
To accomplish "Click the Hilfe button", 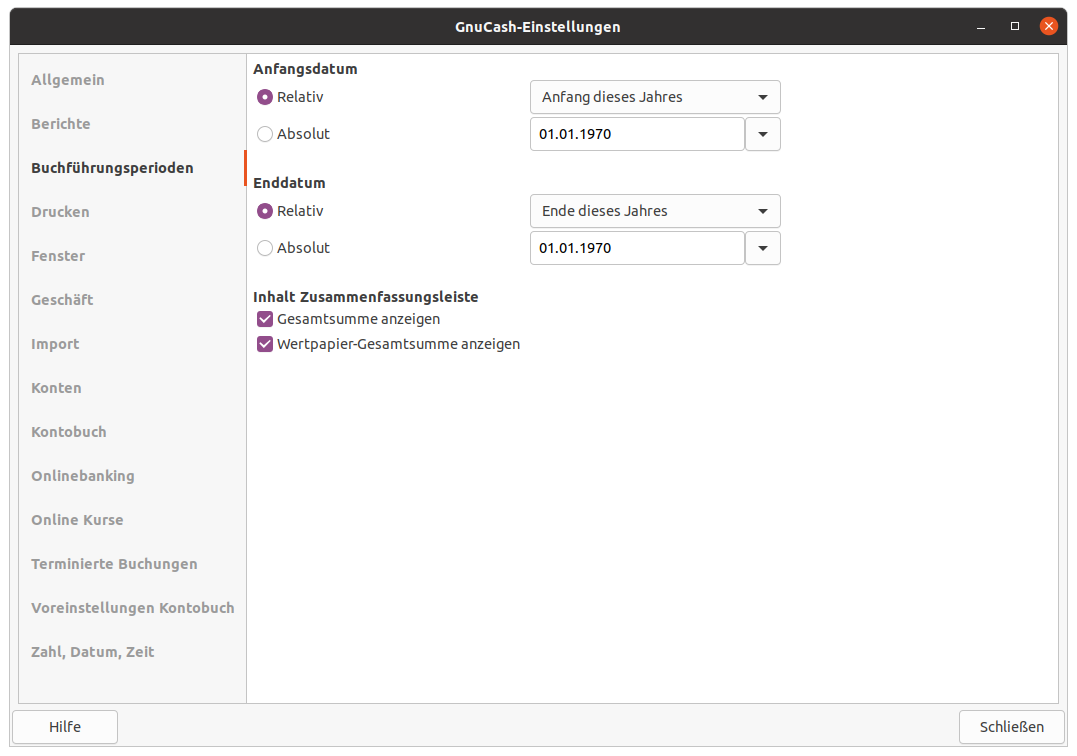I will [65, 727].
